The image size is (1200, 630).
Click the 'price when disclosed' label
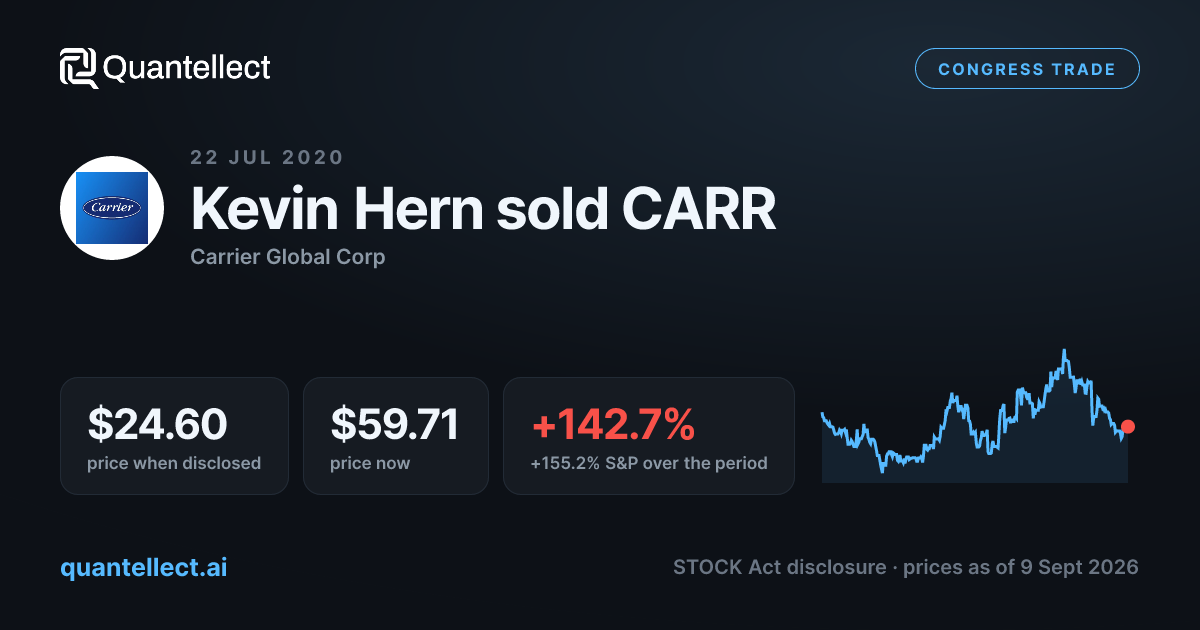pos(174,463)
